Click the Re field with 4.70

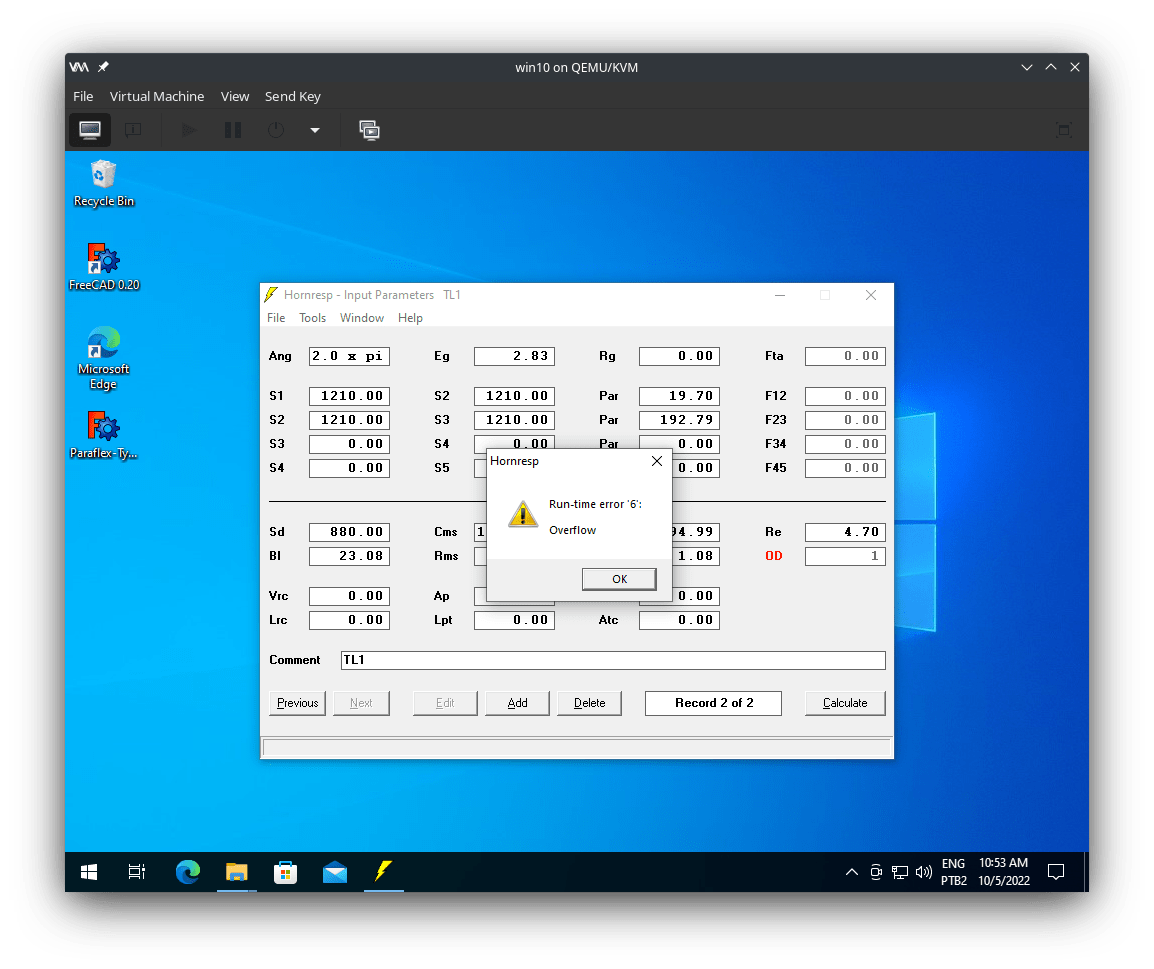[845, 532]
